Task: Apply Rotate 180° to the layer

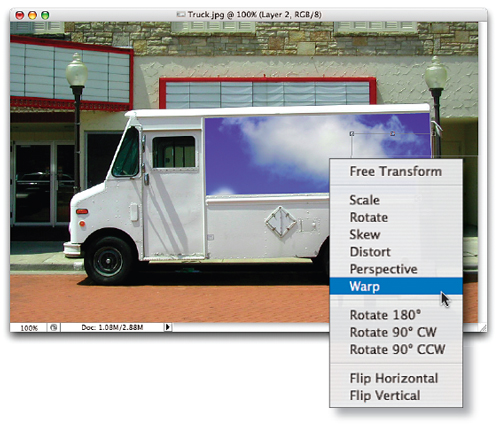Action: point(396,315)
